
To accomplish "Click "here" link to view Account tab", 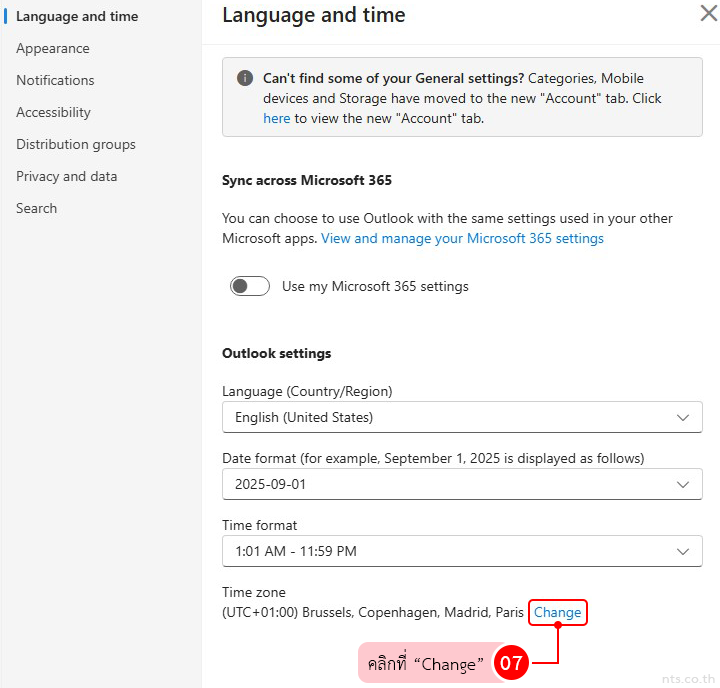I will coord(276,118).
